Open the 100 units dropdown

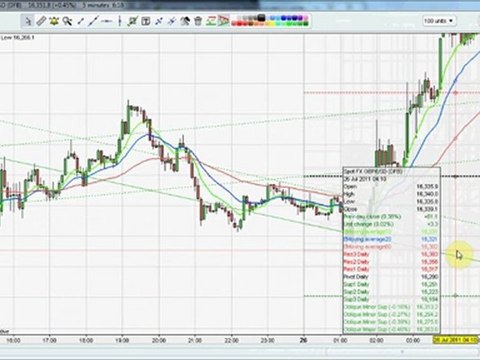pyautogui.click(x=439, y=21)
